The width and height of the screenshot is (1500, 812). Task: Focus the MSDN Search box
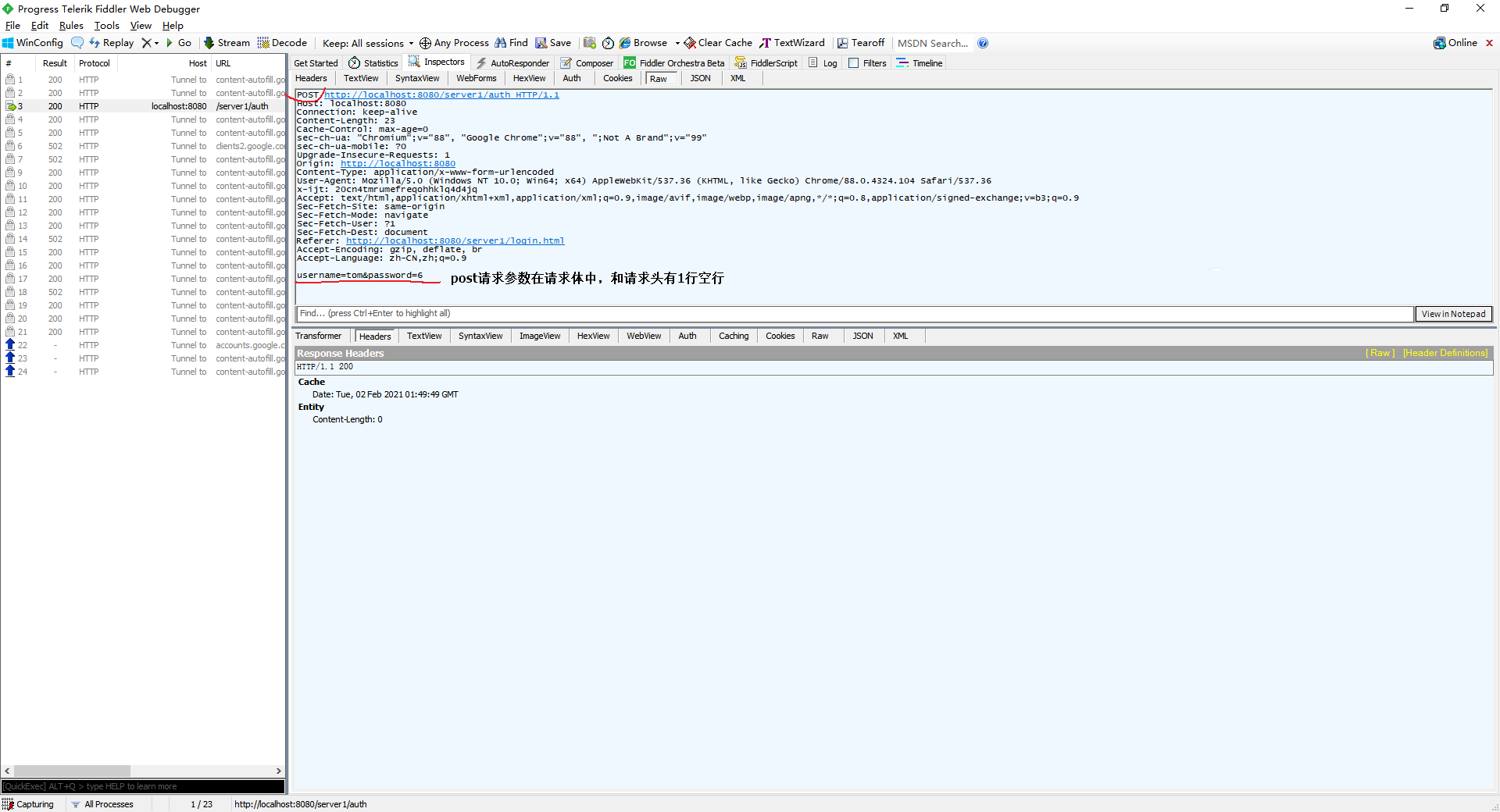click(x=933, y=43)
